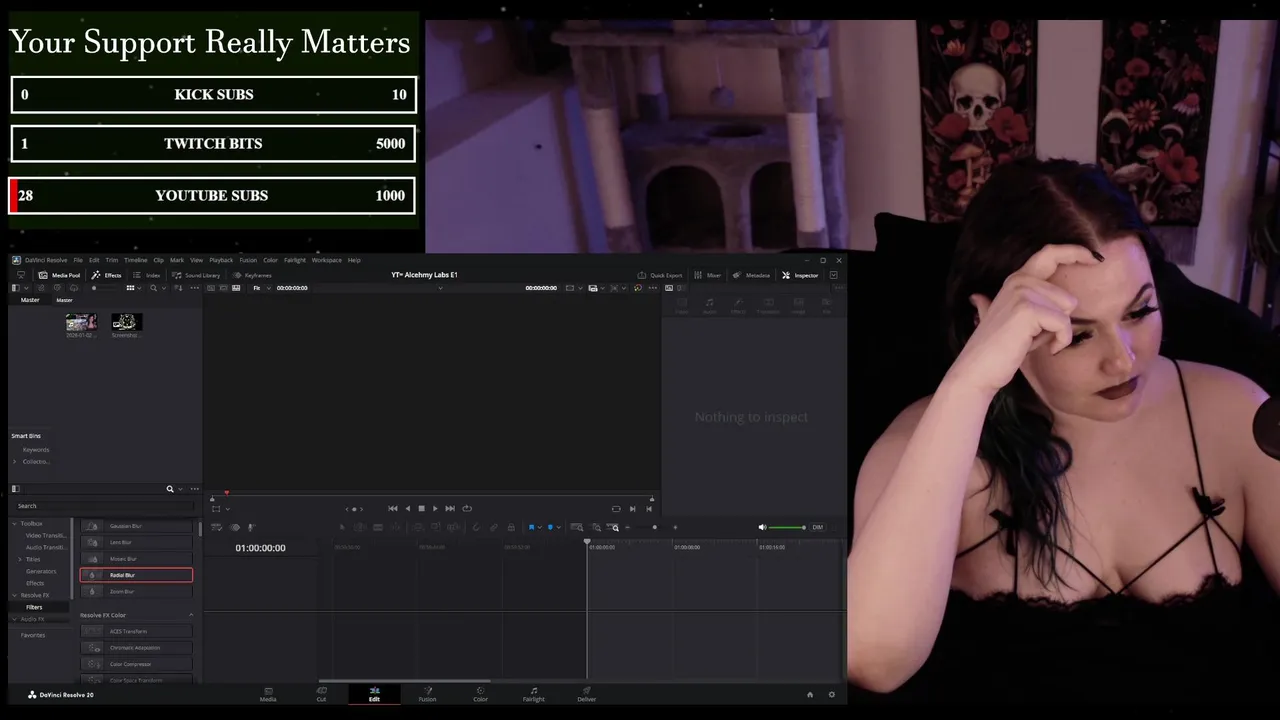Screen dimensions: 1280x720
Task: Expand the Titles category
Action: [x=21, y=559]
